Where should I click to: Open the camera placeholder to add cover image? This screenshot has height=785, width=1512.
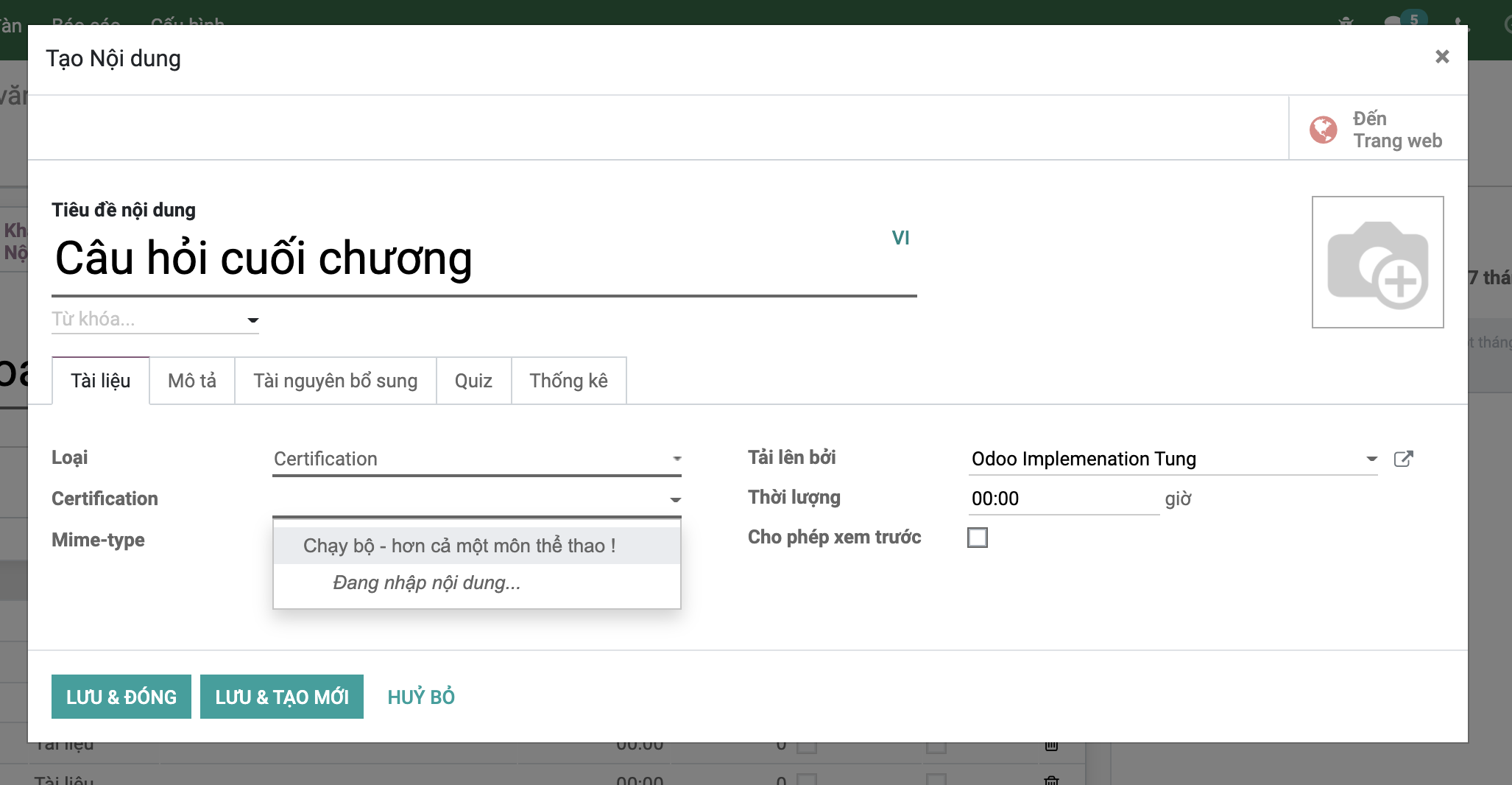point(1377,263)
